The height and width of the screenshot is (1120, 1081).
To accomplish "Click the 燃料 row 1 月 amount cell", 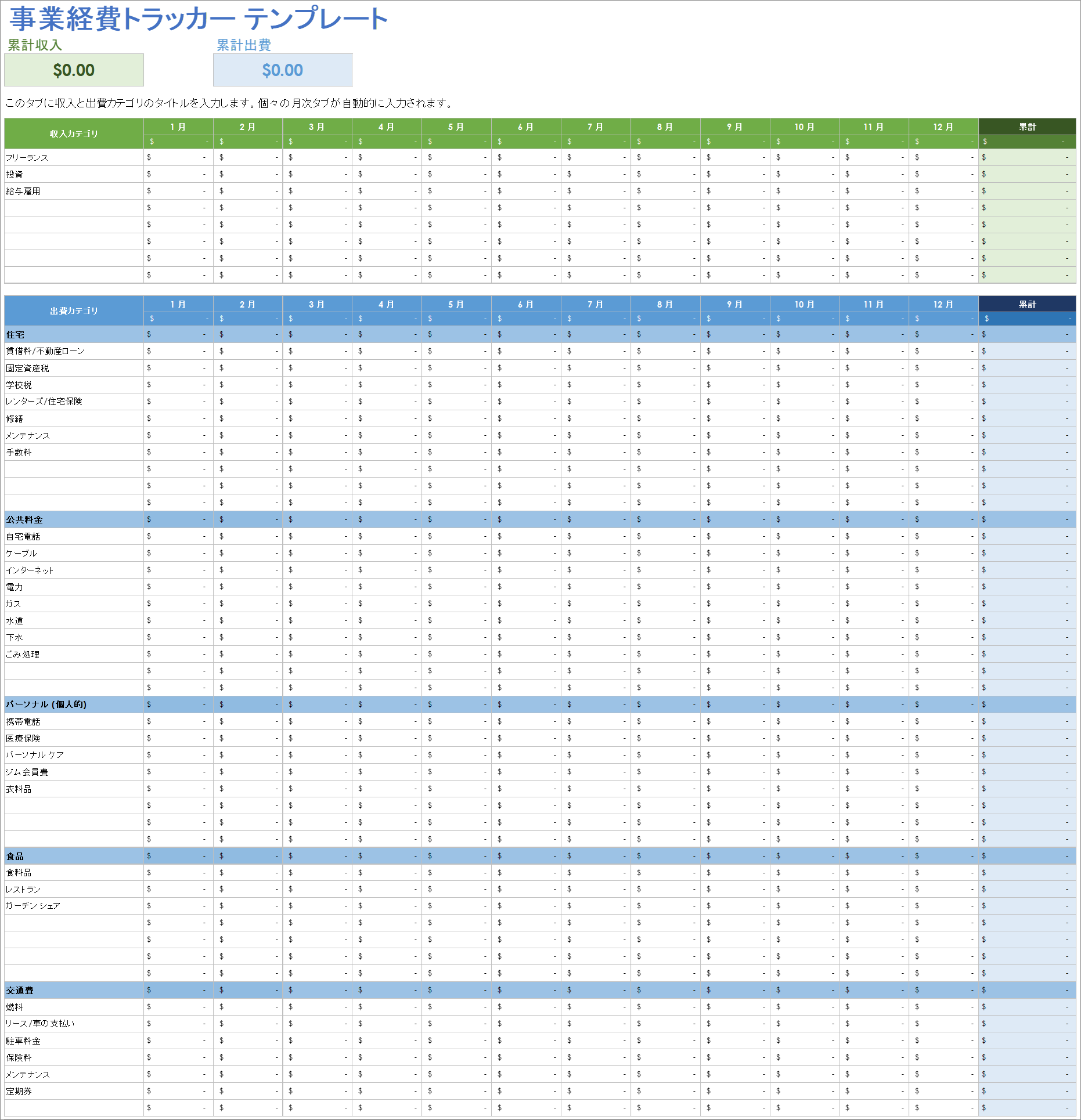I will point(178,1007).
